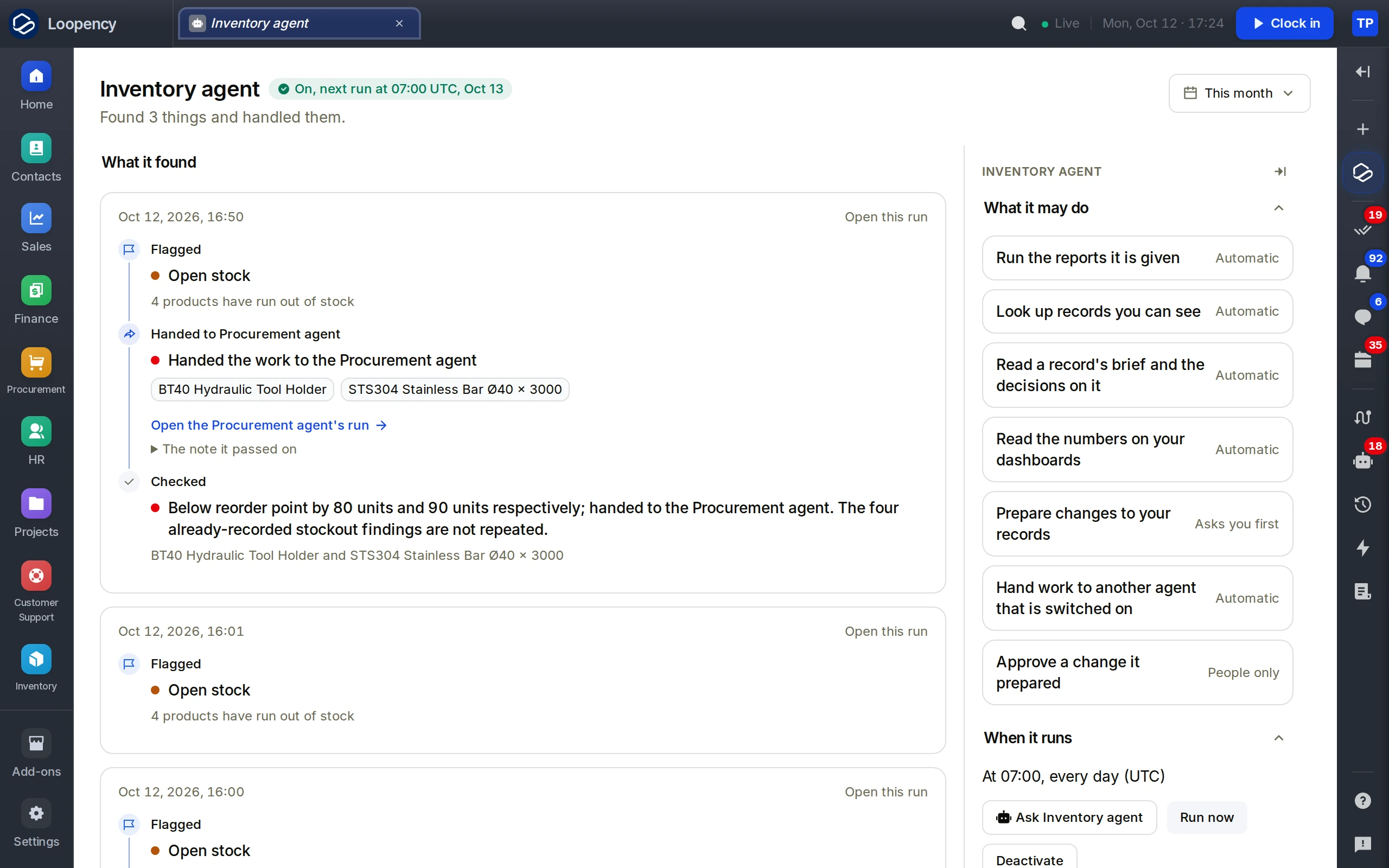Open the HR module
The height and width of the screenshot is (868, 1389).
36,442
